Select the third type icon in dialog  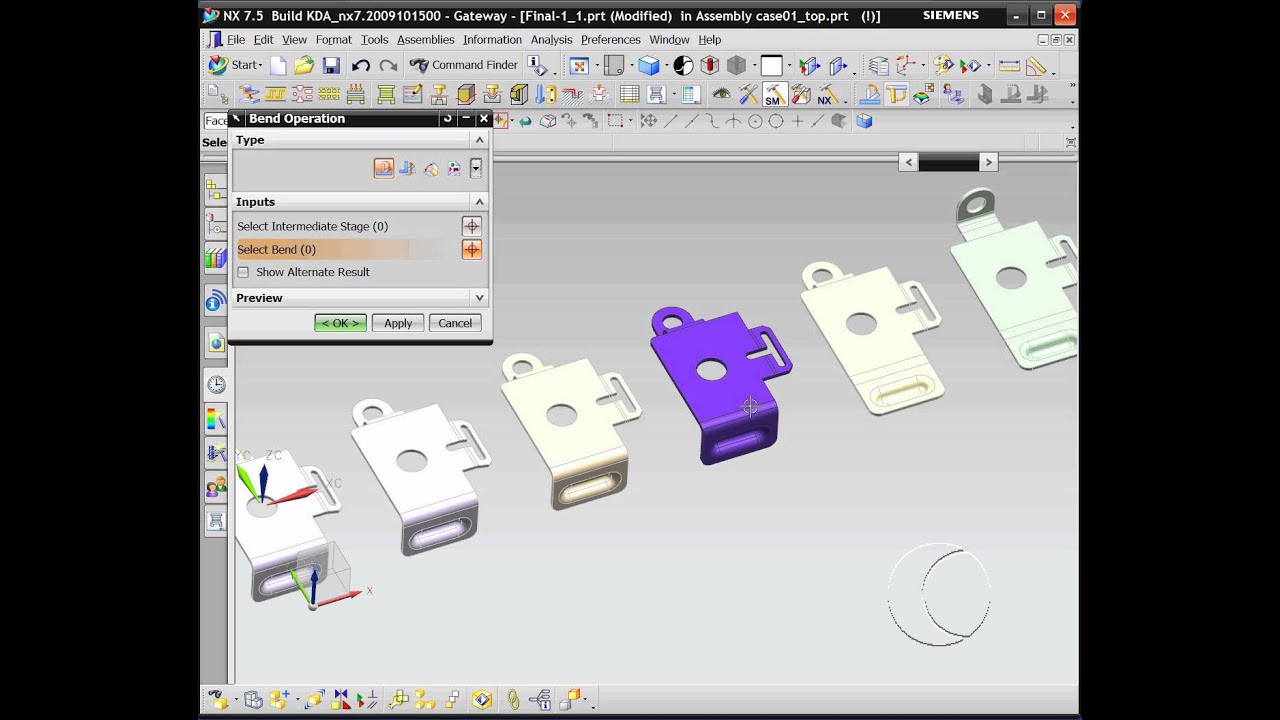coord(431,168)
